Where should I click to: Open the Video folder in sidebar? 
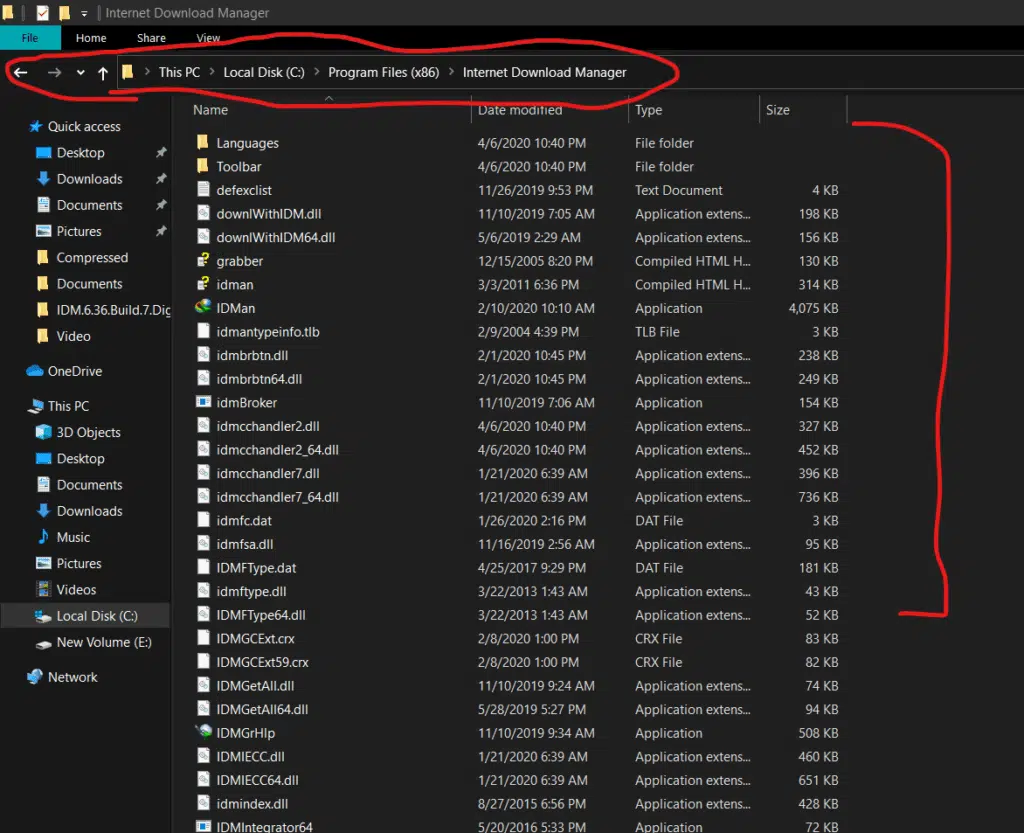[72, 336]
